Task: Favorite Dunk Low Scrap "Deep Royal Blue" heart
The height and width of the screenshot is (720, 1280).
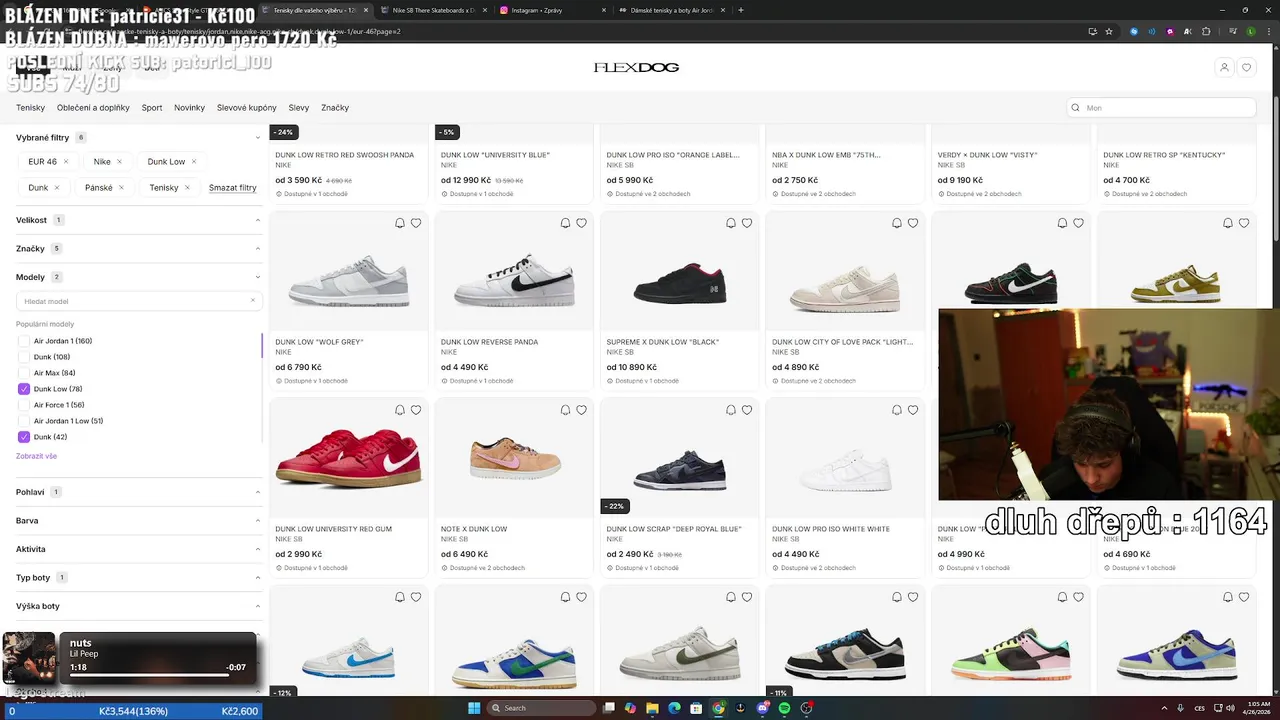Action: [x=747, y=410]
